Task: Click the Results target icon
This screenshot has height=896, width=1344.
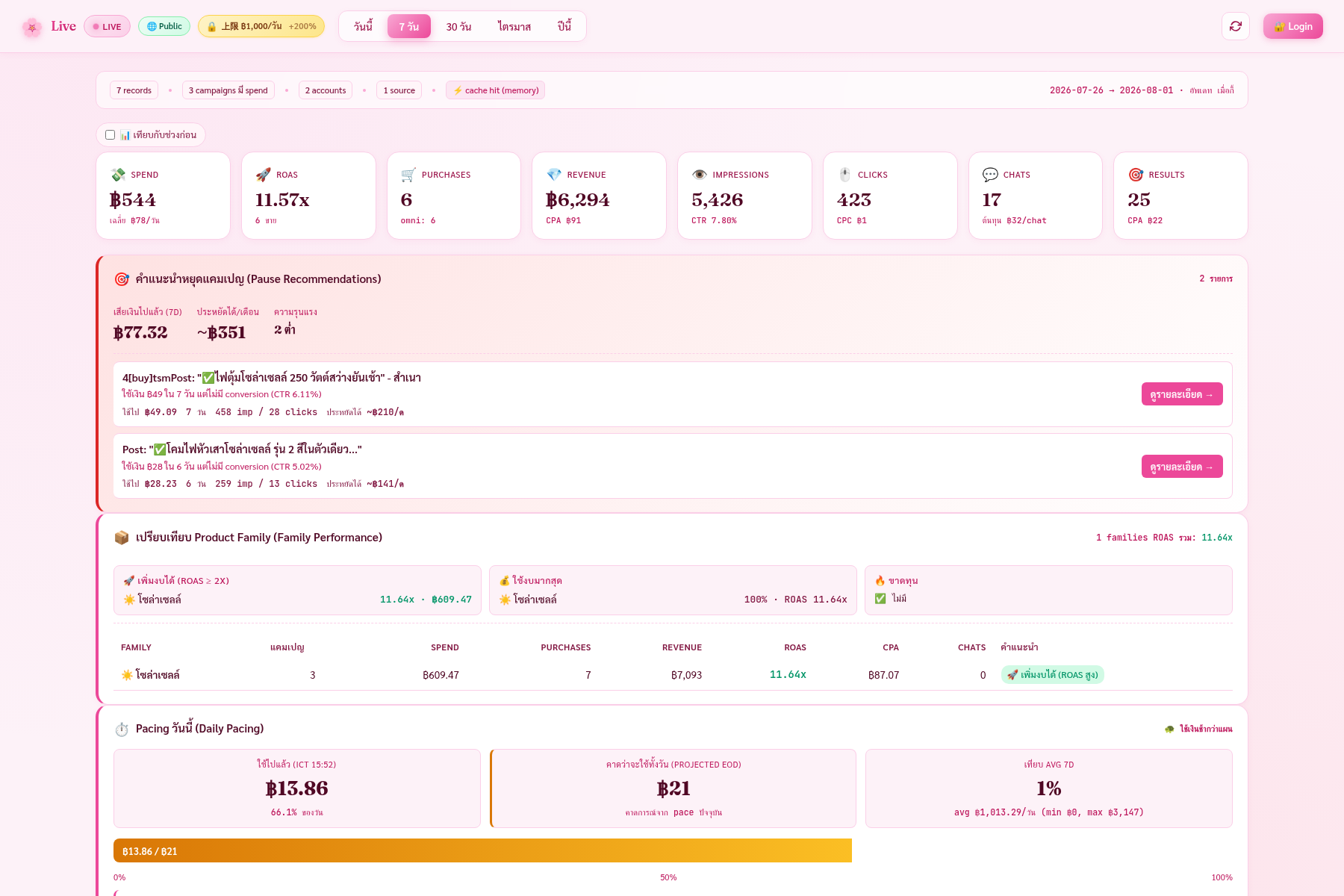Action: coord(1136,175)
